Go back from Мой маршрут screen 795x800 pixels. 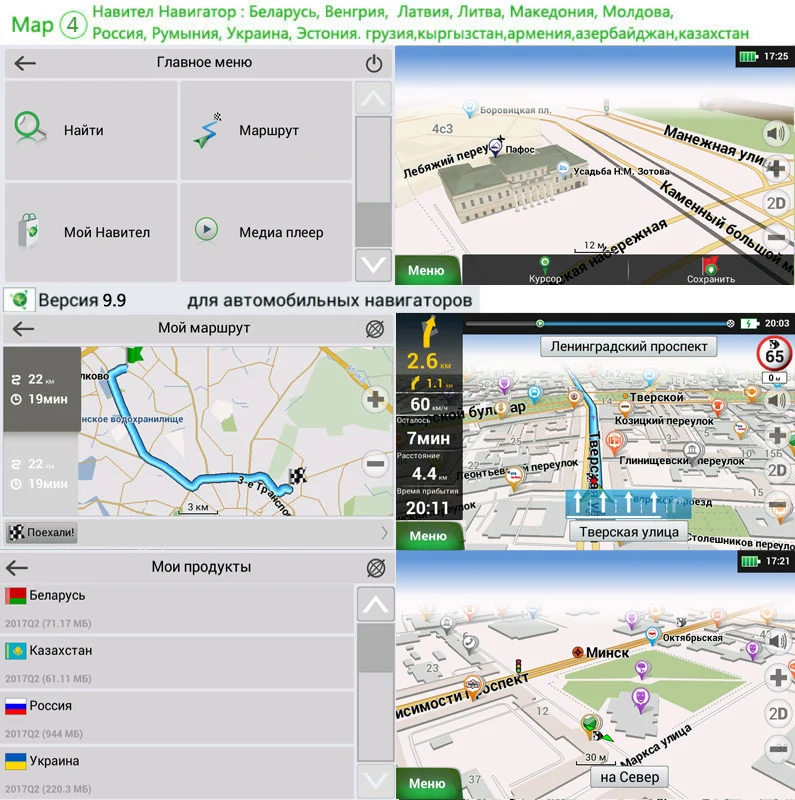coord(23,329)
